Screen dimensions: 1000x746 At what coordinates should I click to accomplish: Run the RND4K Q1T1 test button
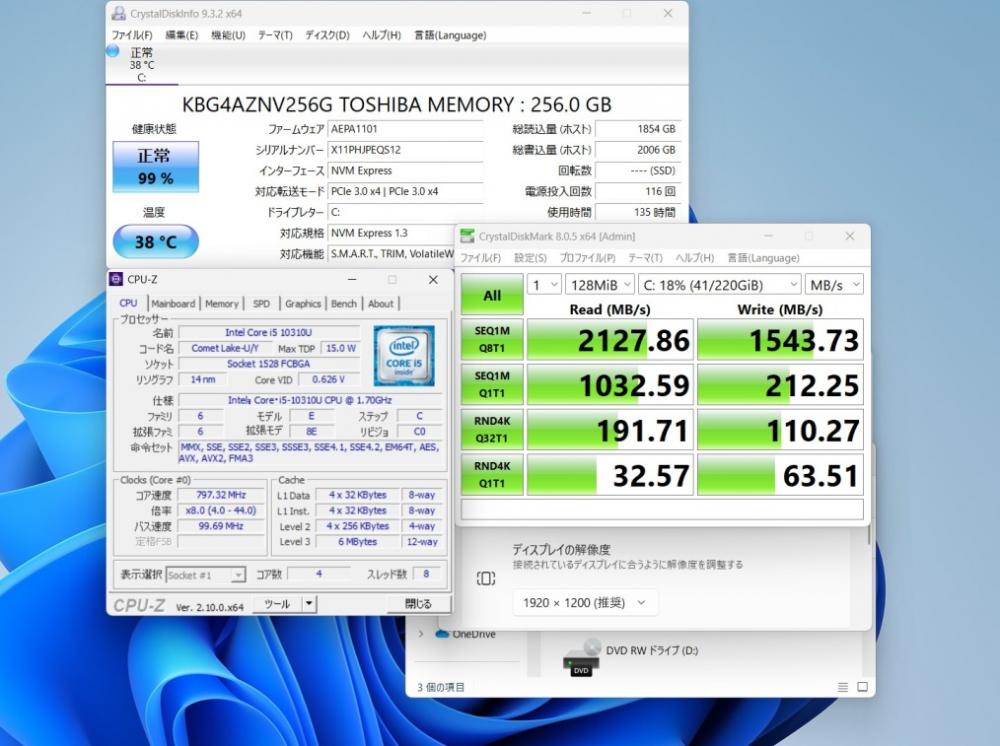(x=492, y=475)
